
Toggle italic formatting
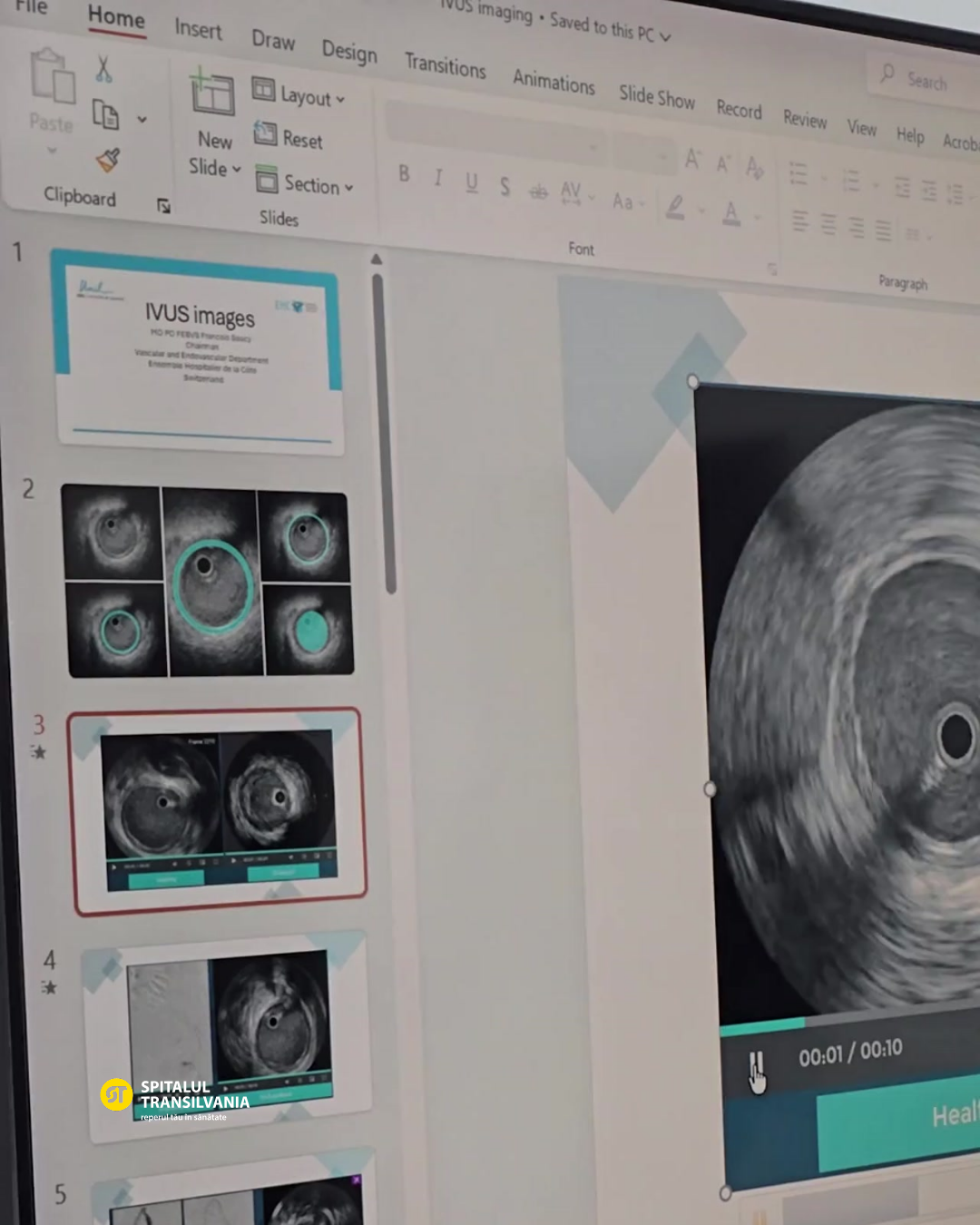(438, 178)
